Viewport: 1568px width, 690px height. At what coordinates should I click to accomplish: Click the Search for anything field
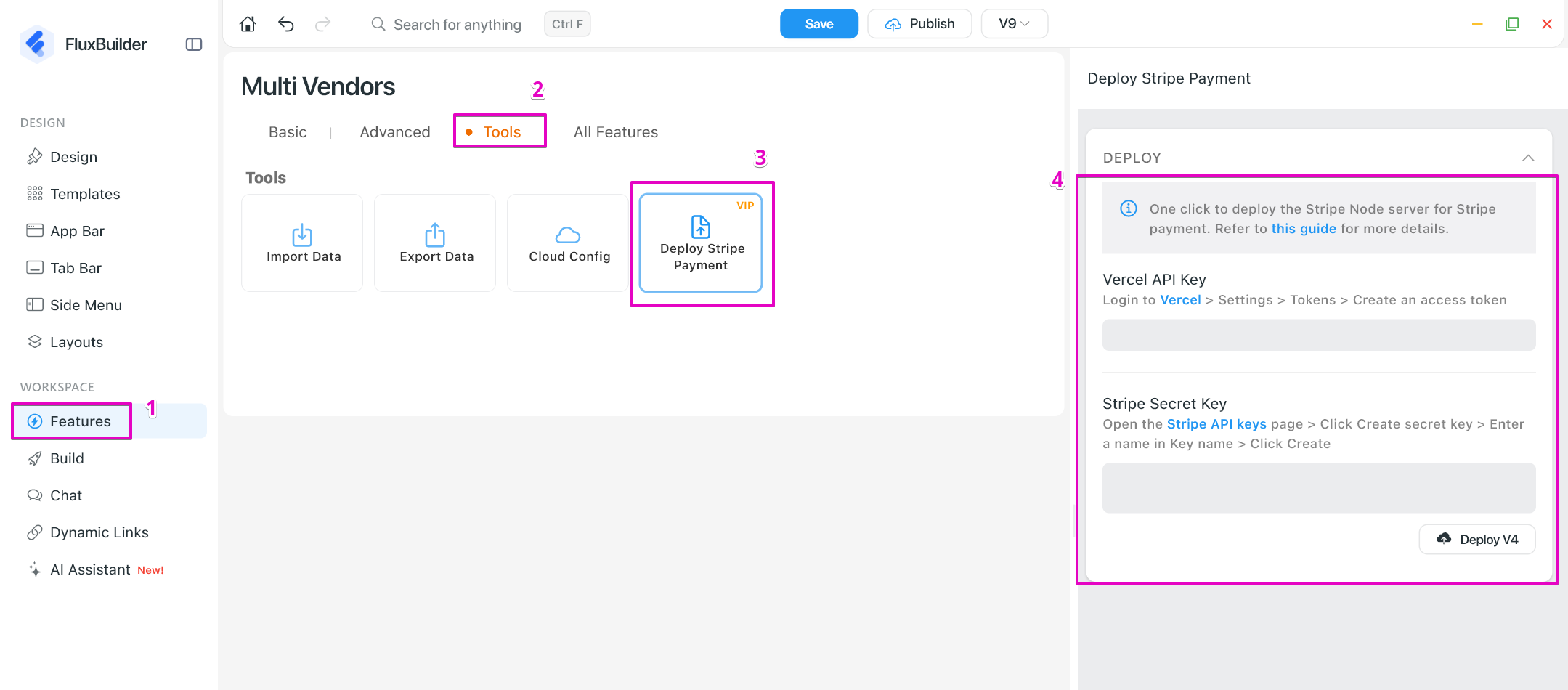tap(458, 25)
